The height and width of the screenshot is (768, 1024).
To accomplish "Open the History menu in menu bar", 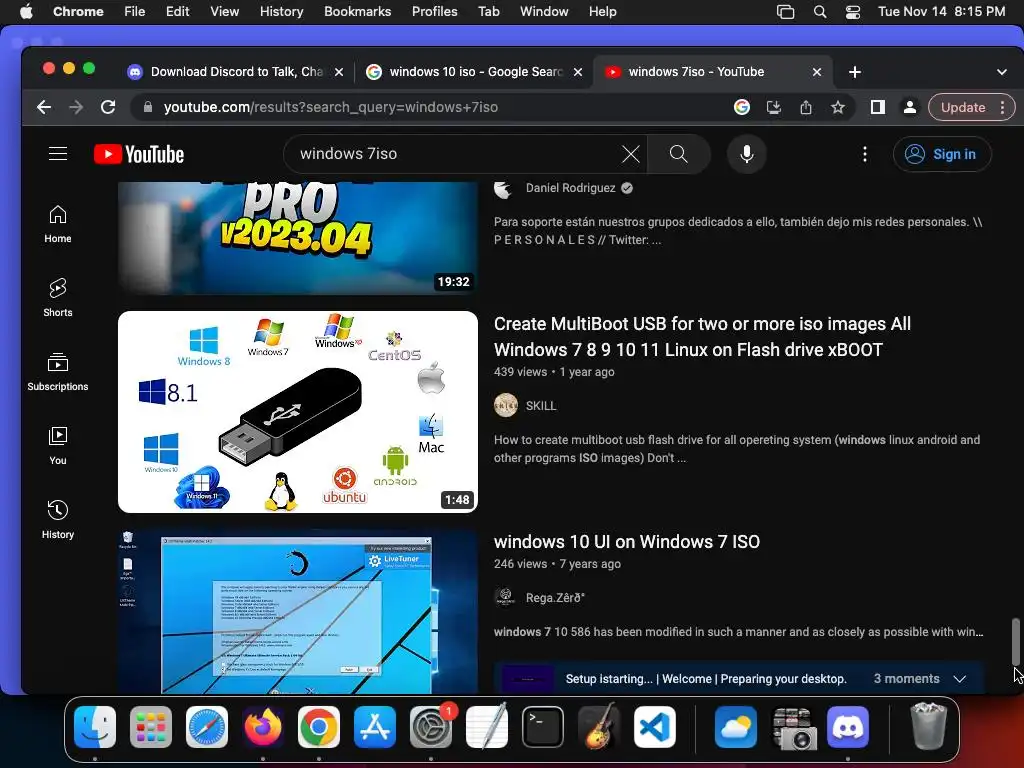I will tap(281, 12).
